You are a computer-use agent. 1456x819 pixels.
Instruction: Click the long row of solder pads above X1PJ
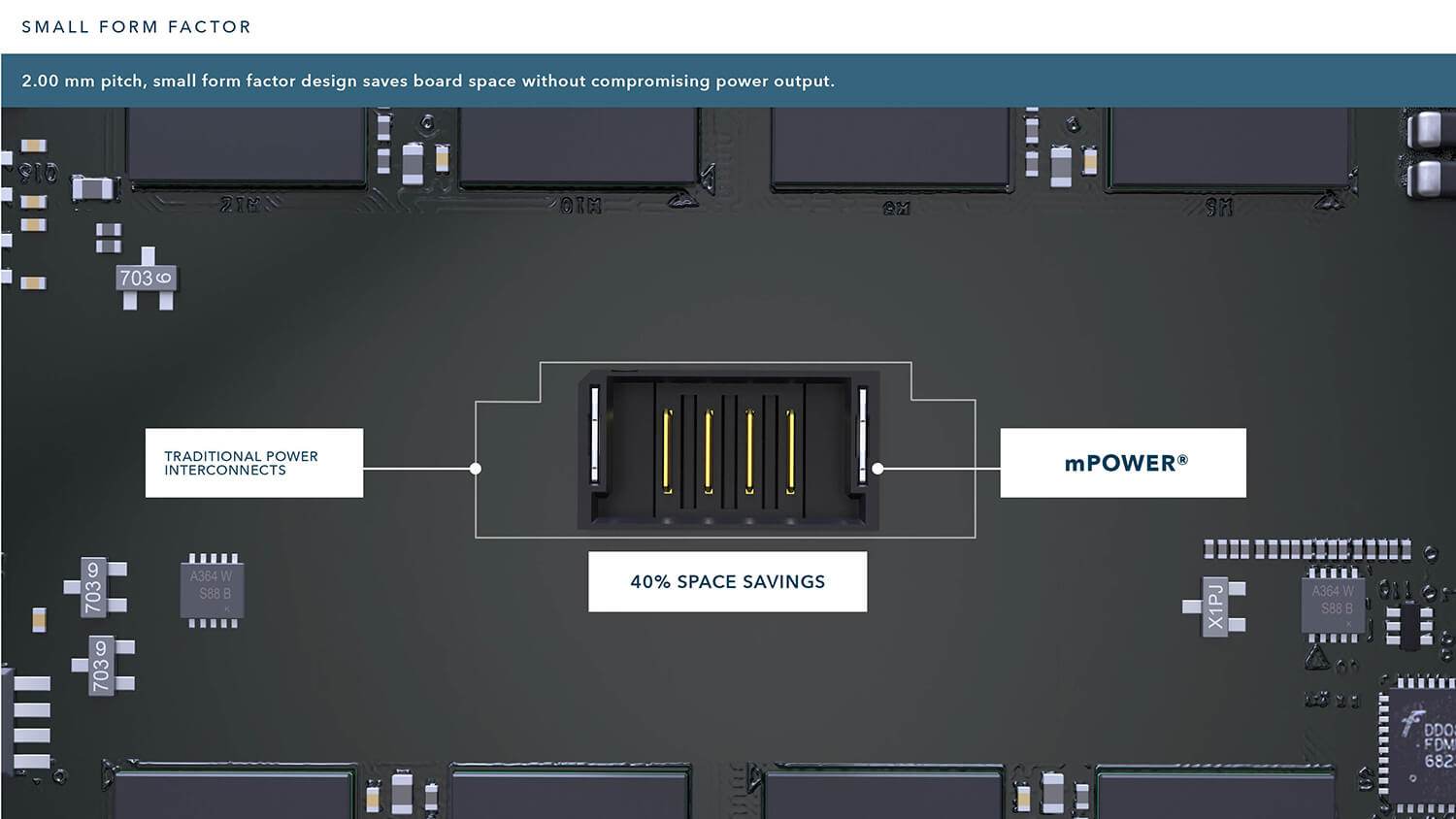[x=1306, y=550]
